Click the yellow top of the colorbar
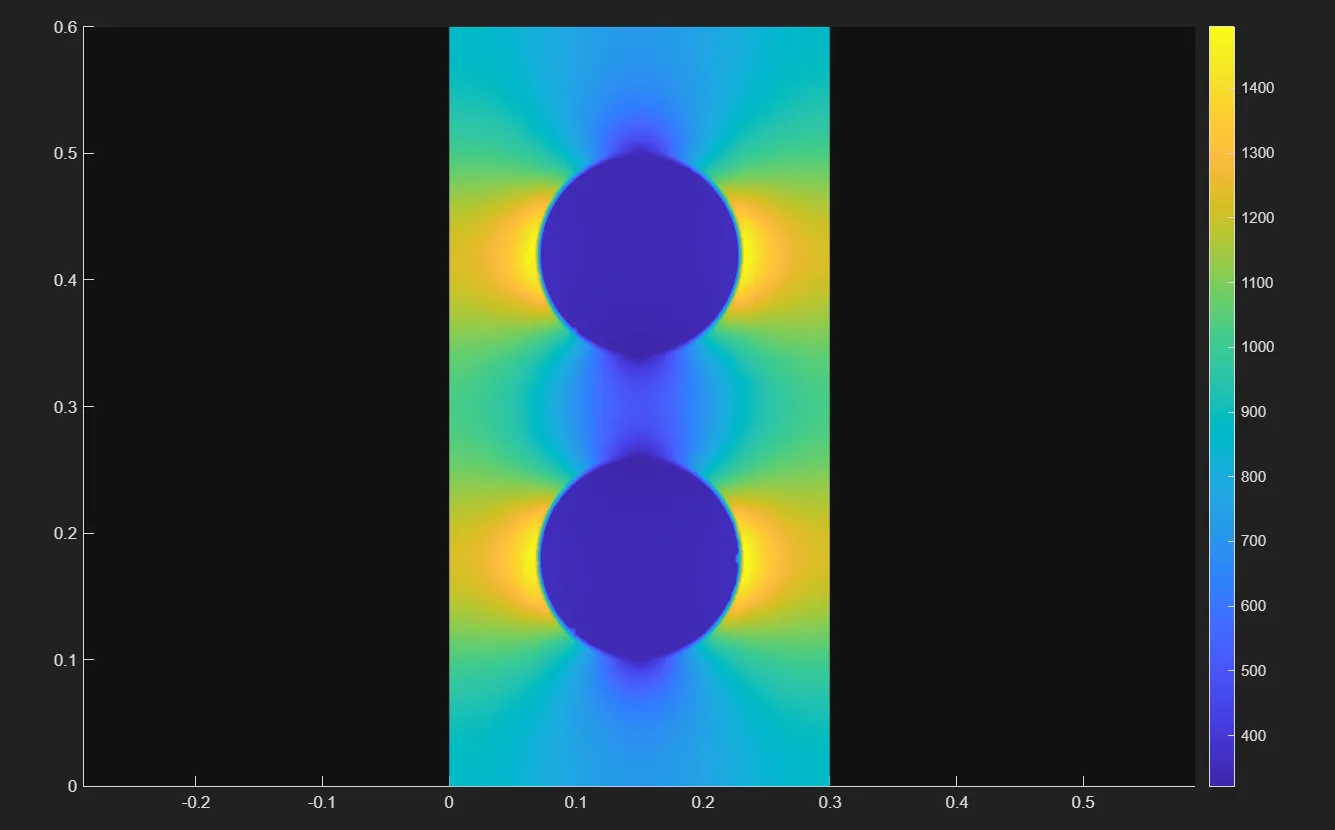This screenshot has height=830, width=1335. [x=1221, y=36]
